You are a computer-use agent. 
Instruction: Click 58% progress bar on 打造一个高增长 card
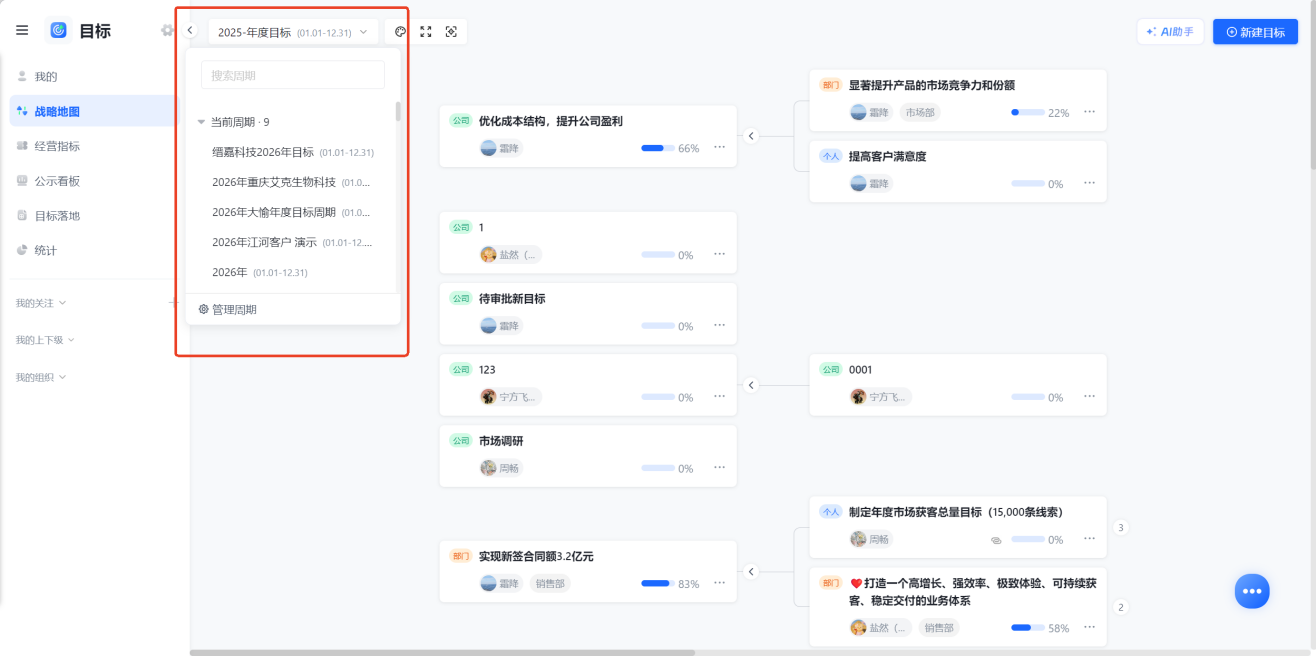click(x=1028, y=628)
